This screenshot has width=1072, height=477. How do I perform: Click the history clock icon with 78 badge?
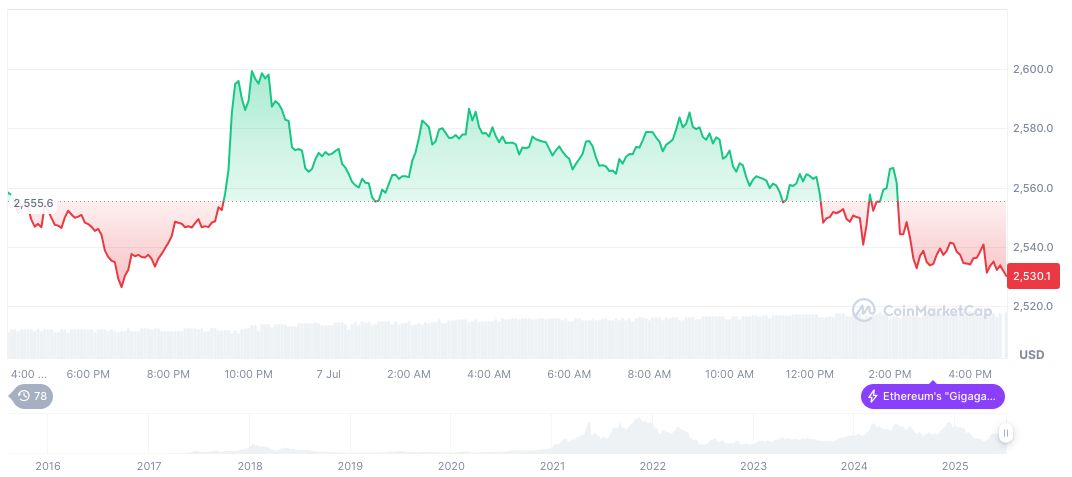[x=25, y=396]
